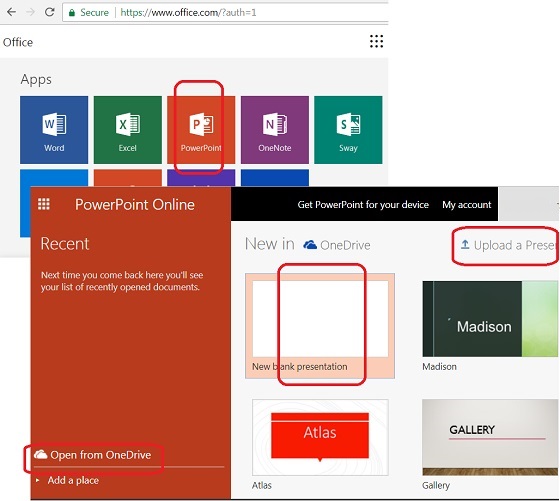Click Get PowerPoint for your device
560x501 pixels.
363,205
